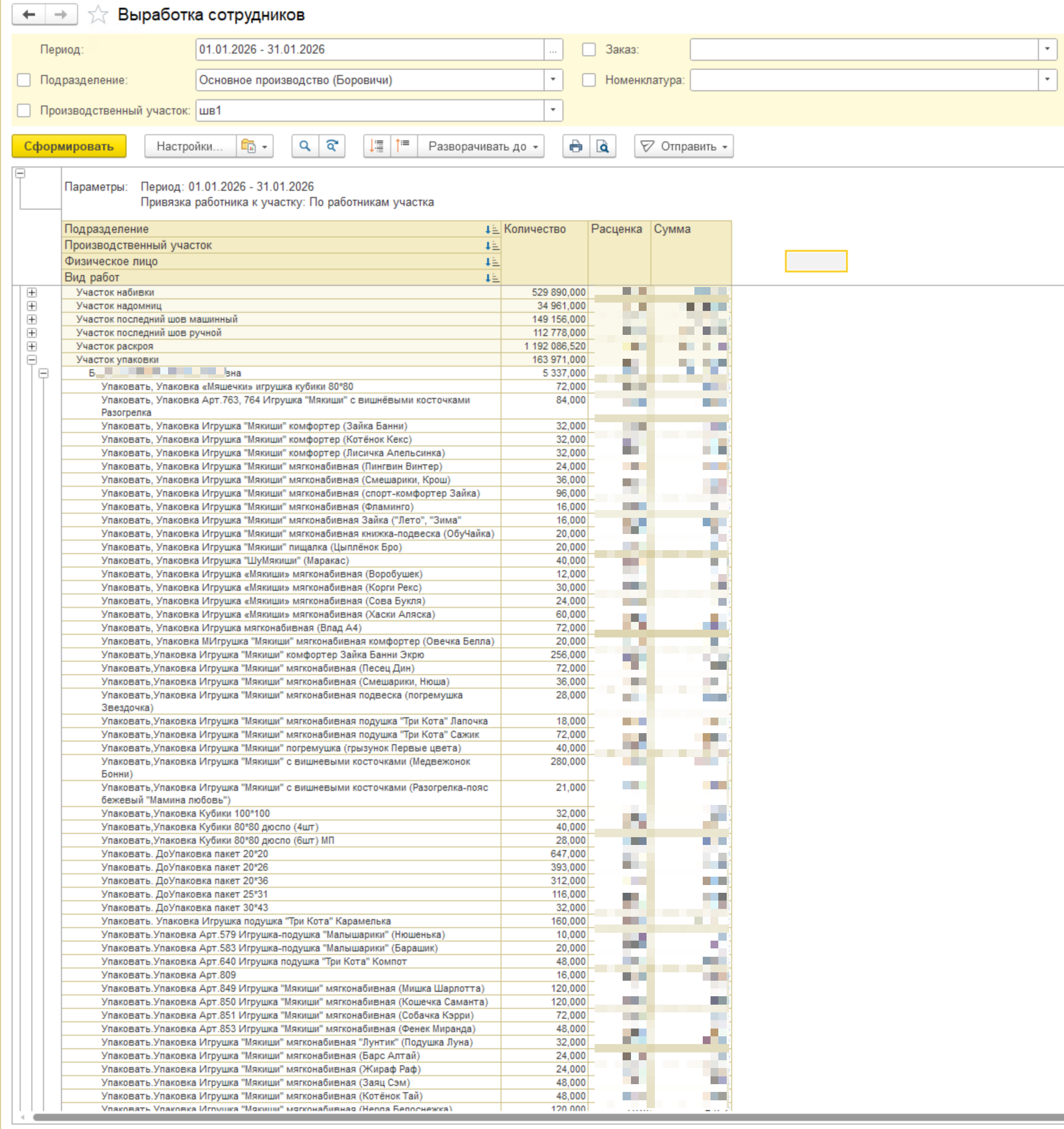The image size is (1064, 1129).
Task: Expand the Участок надомниц group
Action: tap(32, 306)
